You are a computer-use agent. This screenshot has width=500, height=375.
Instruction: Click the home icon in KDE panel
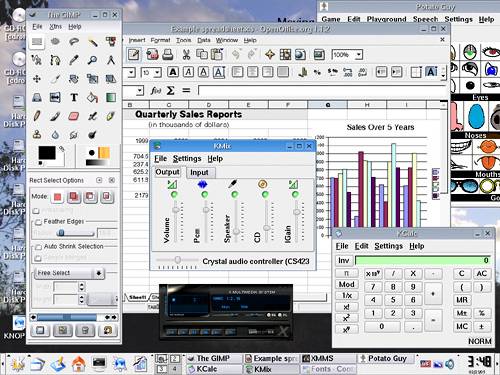tap(79, 364)
